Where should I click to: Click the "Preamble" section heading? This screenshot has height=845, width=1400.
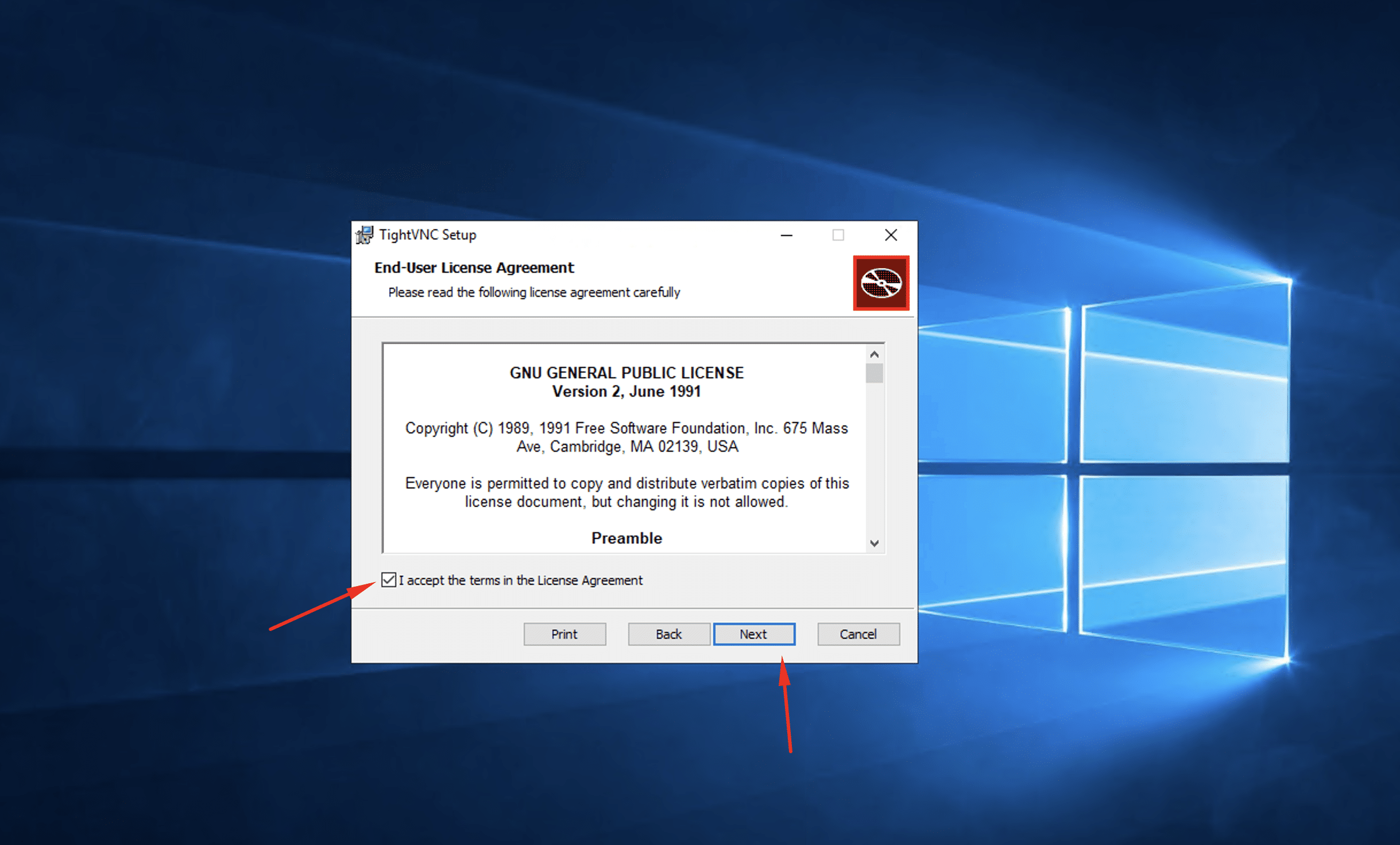click(626, 538)
